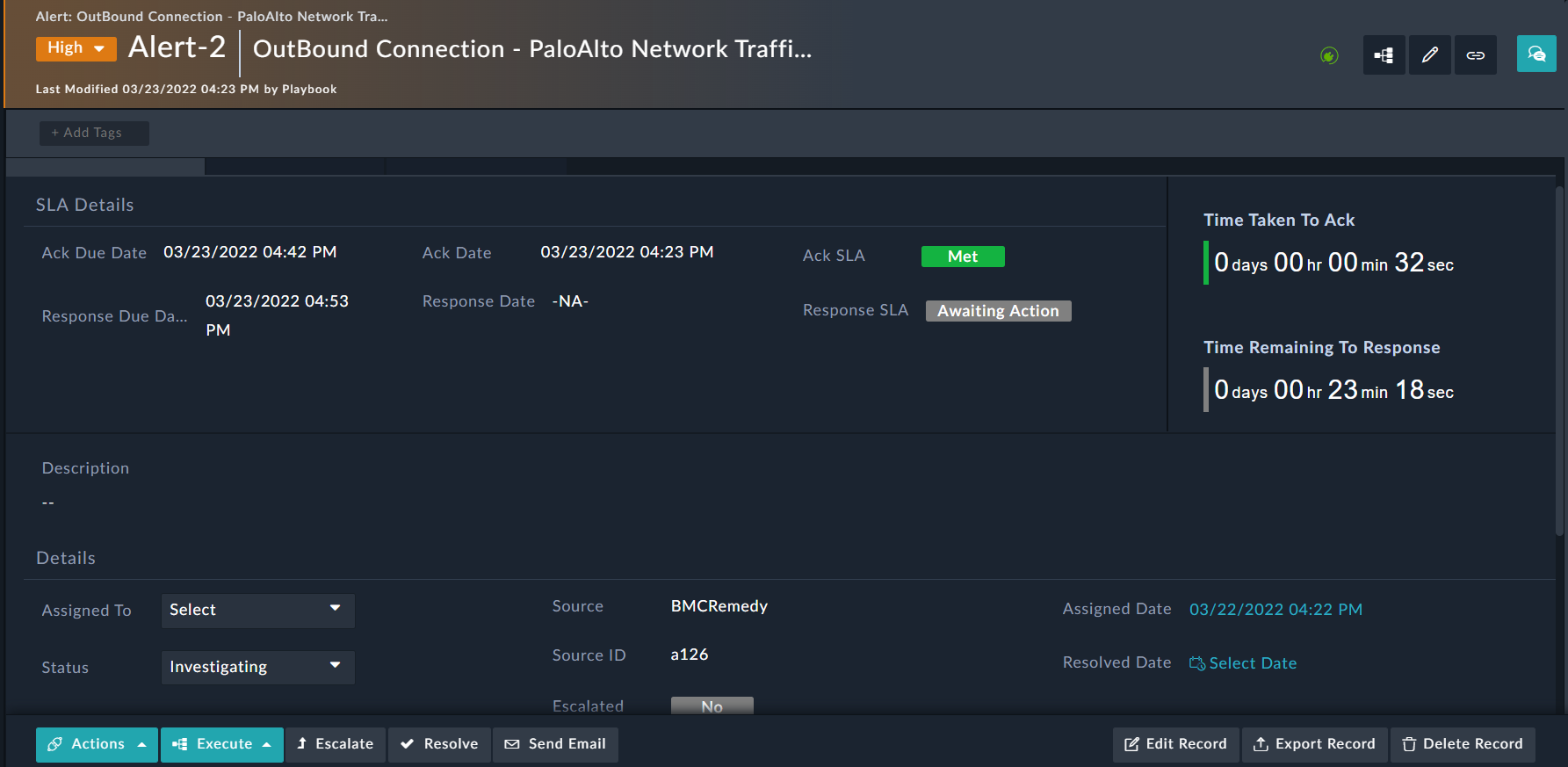Open the Assigned To Select dropdown
This screenshot has height=767, width=1568.
click(257, 611)
